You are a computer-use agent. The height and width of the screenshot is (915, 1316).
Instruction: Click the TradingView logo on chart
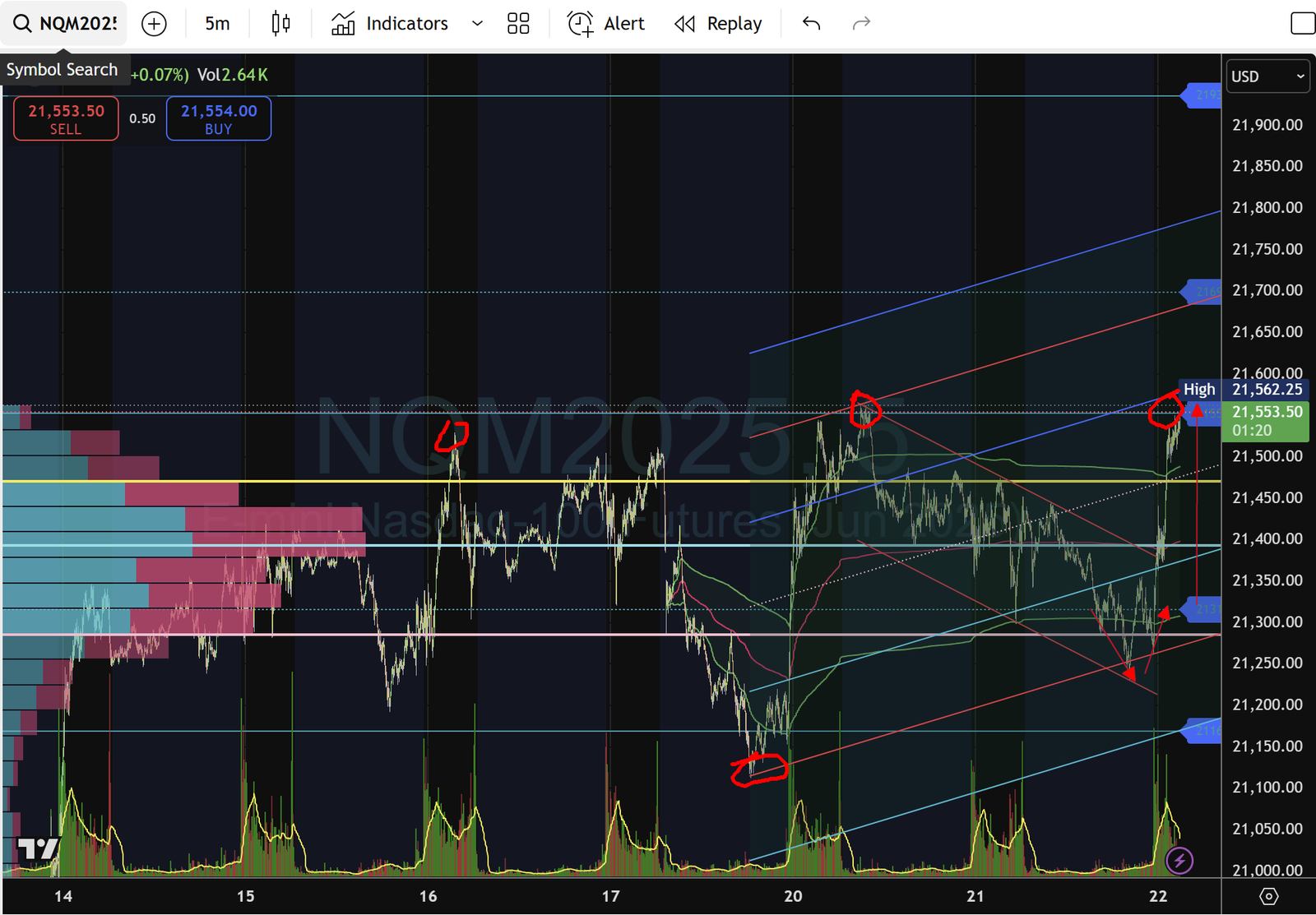click(x=38, y=848)
